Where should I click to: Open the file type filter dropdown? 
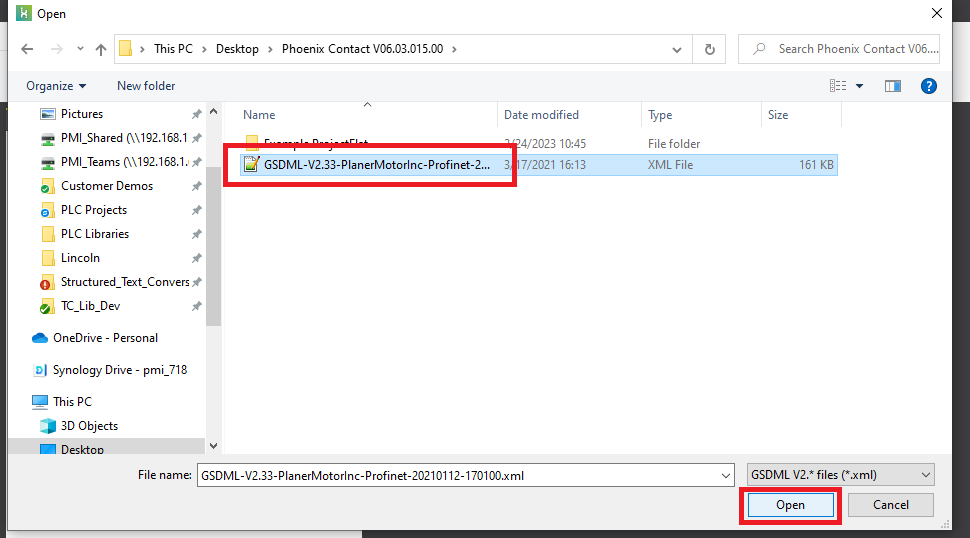(840, 475)
